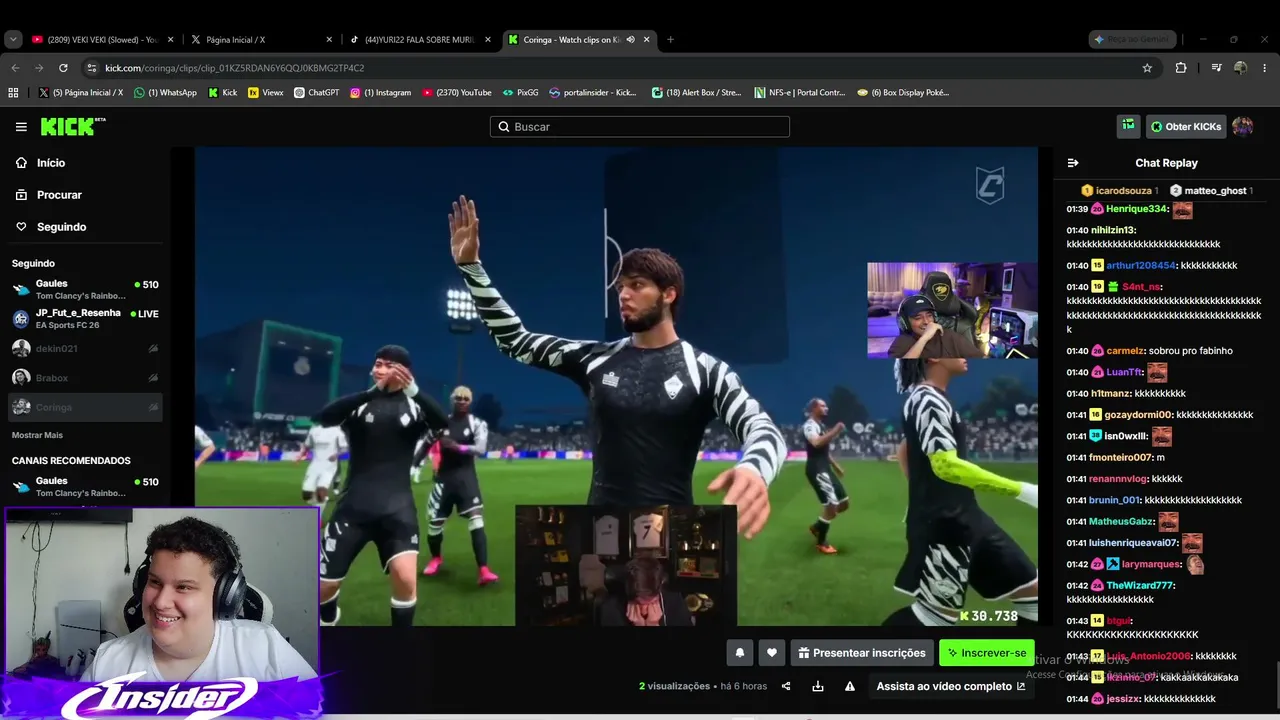Image resolution: width=1280 pixels, height=720 pixels.
Task: Open the portalinsider bookmark
Action: coord(593,93)
